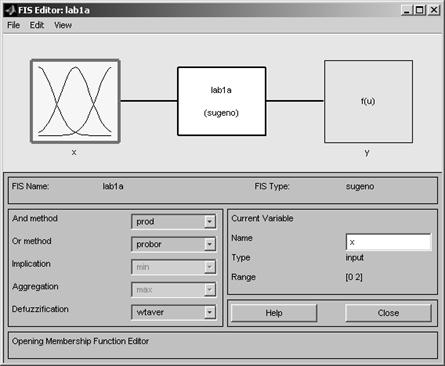Click the Range value [0 2]

point(354,277)
